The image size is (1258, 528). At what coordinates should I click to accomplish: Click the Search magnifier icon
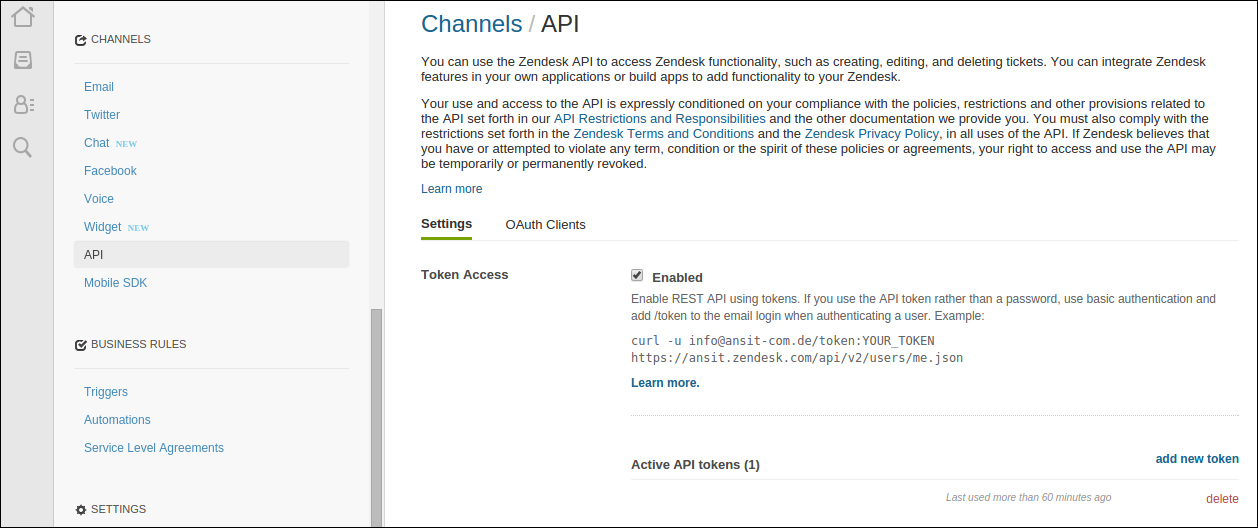tap(23, 148)
